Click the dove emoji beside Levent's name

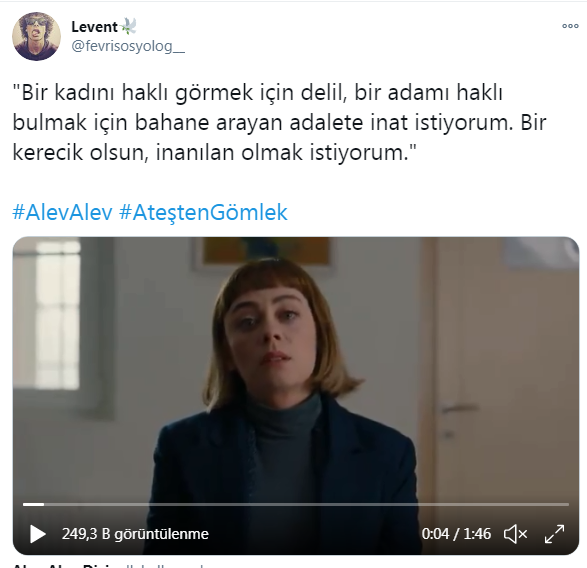[128, 27]
